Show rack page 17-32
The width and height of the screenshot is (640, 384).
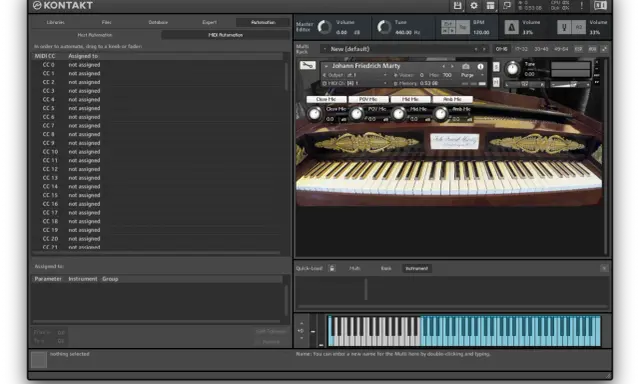pos(521,49)
